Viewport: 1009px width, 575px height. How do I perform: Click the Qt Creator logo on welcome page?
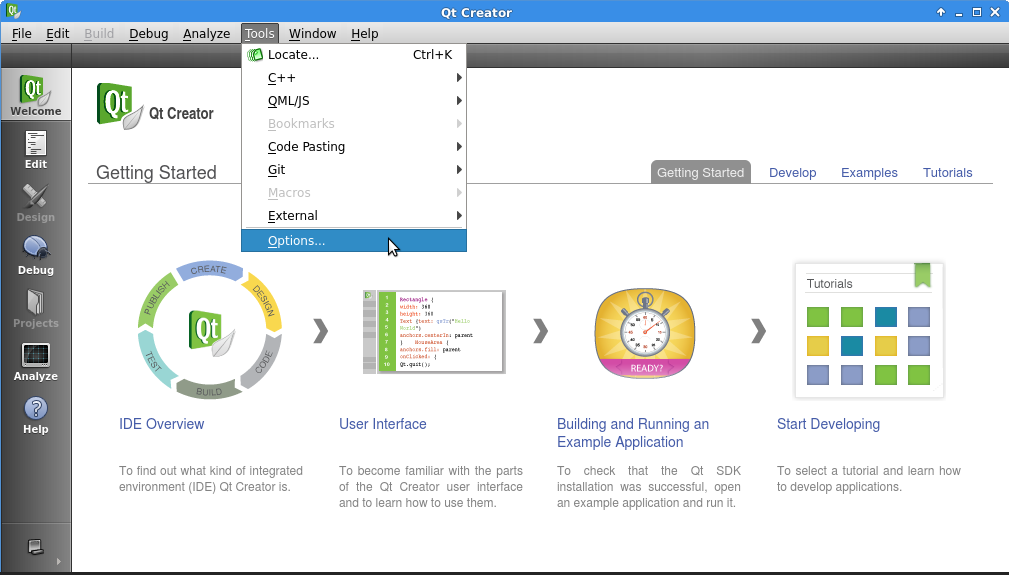(x=120, y=106)
